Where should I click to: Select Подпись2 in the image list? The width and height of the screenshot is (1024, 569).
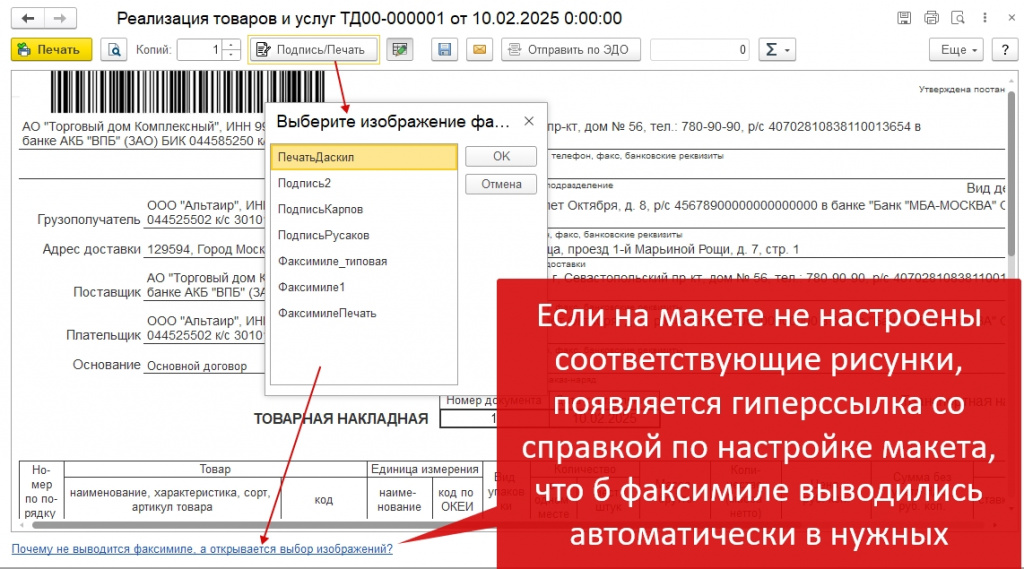coord(364,183)
